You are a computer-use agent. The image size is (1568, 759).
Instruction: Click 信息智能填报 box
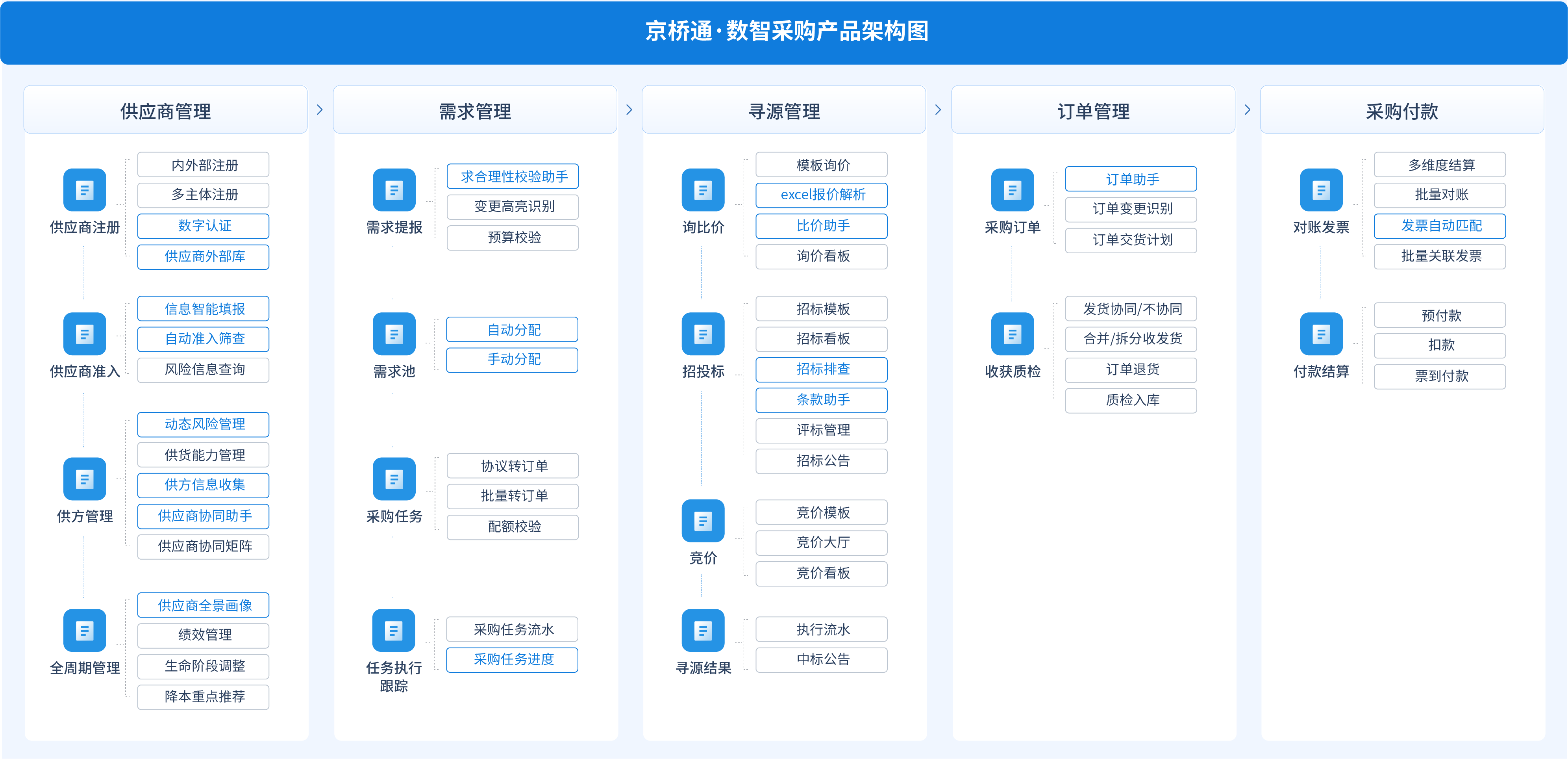pyautogui.click(x=203, y=309)
